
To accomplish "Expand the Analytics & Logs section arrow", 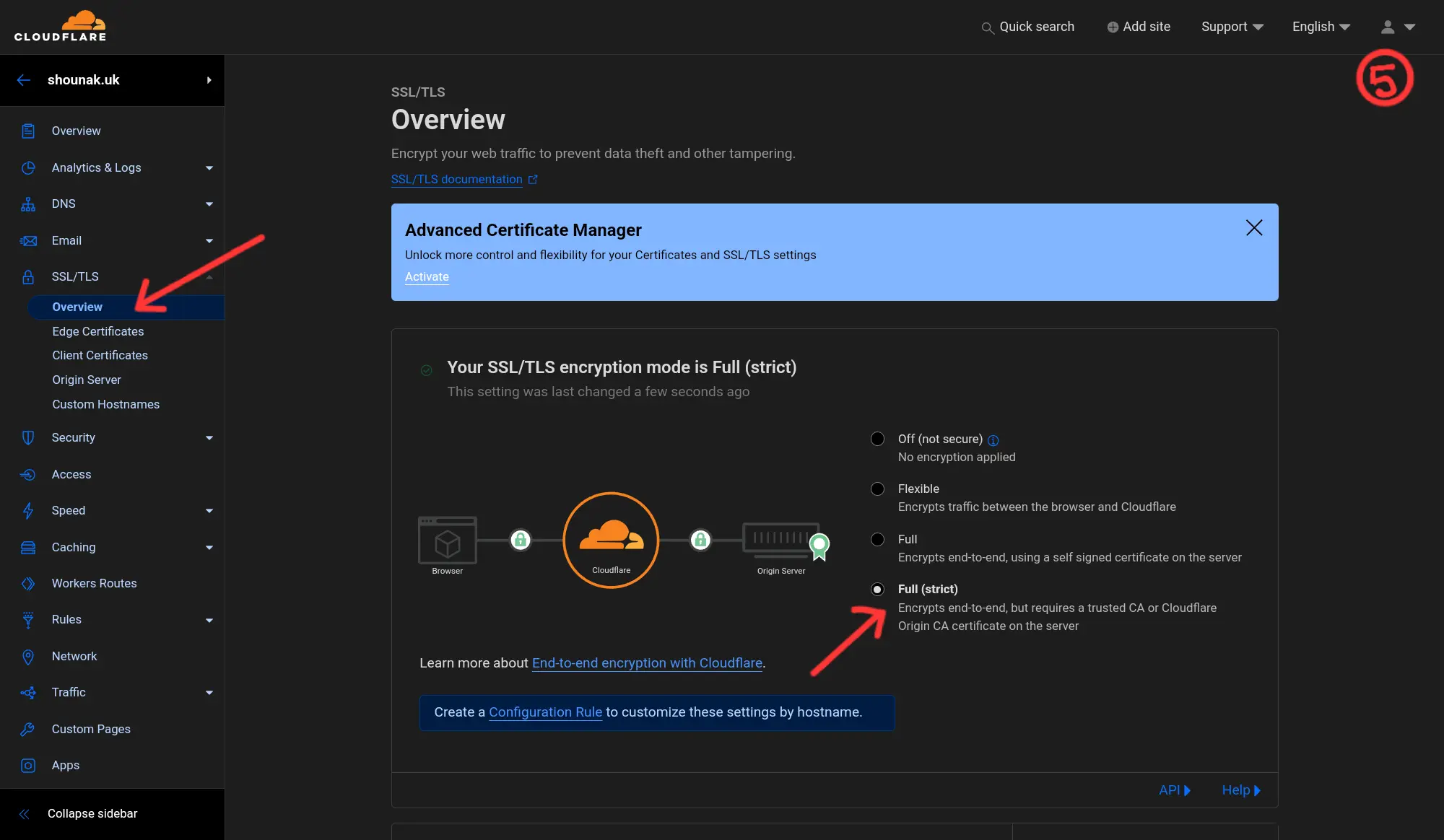I will [x=209, y=168].
